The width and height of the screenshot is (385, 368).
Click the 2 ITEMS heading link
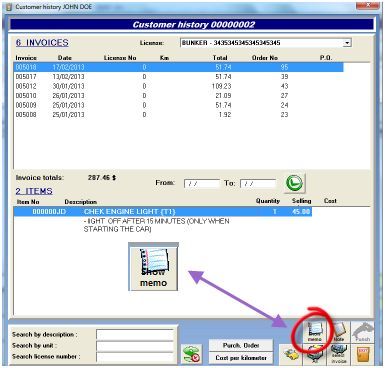pos(34,191)
